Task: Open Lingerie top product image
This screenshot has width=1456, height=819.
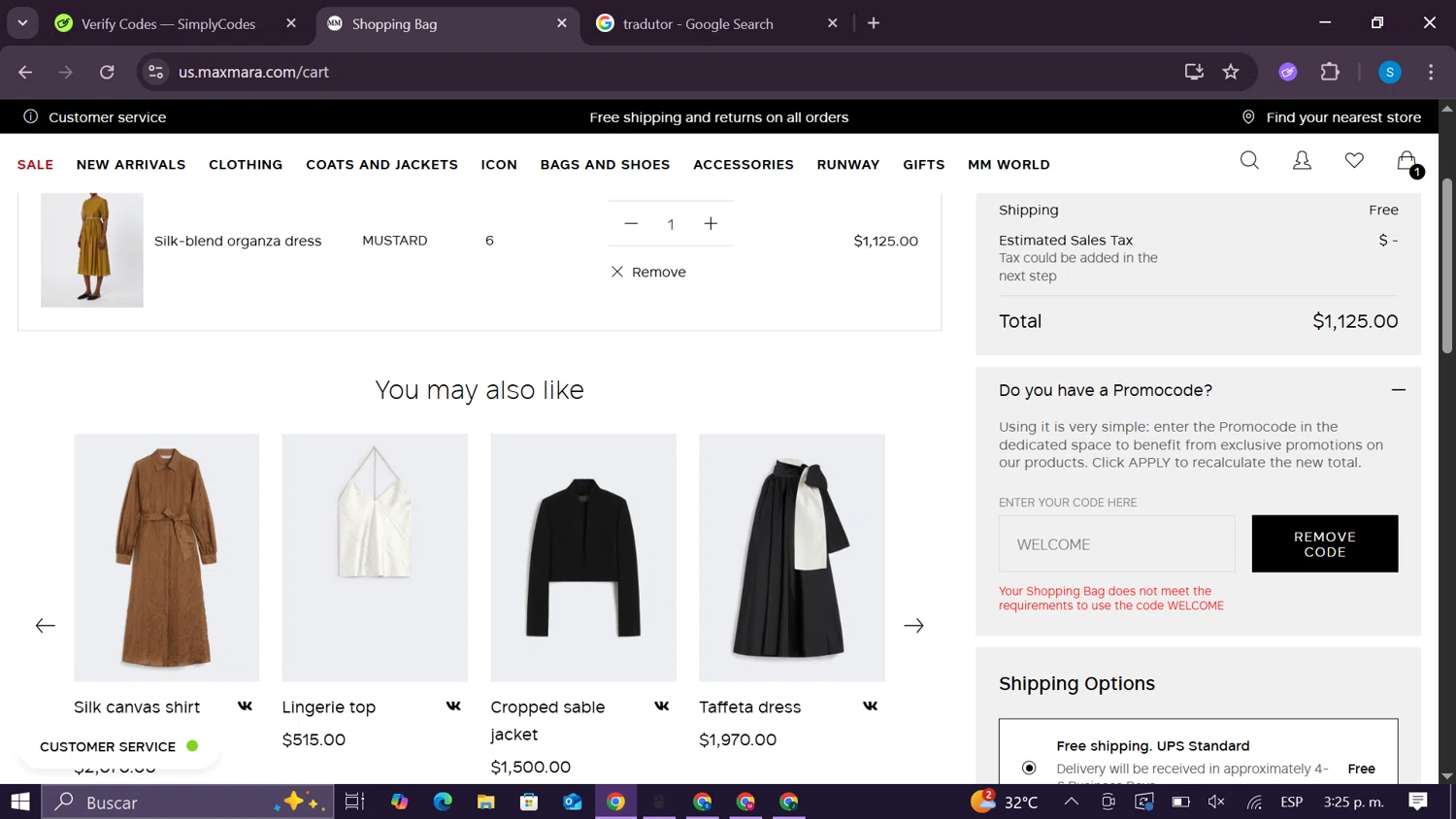Action: pyautogui.click(x=375, y=558)
